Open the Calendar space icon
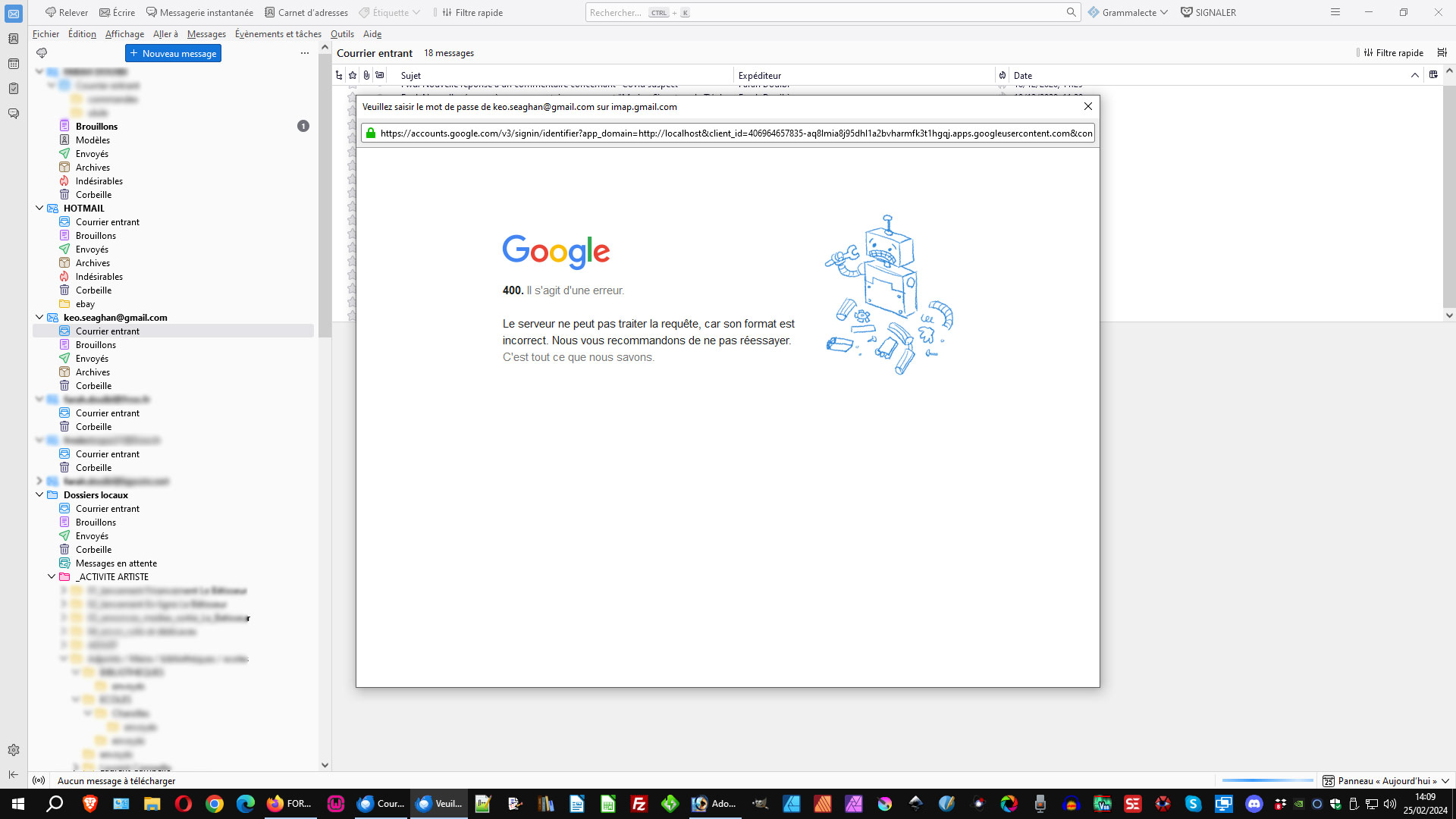Image resolution: width=1456 pixels, height=819 pixels. (x=14, y=64)
